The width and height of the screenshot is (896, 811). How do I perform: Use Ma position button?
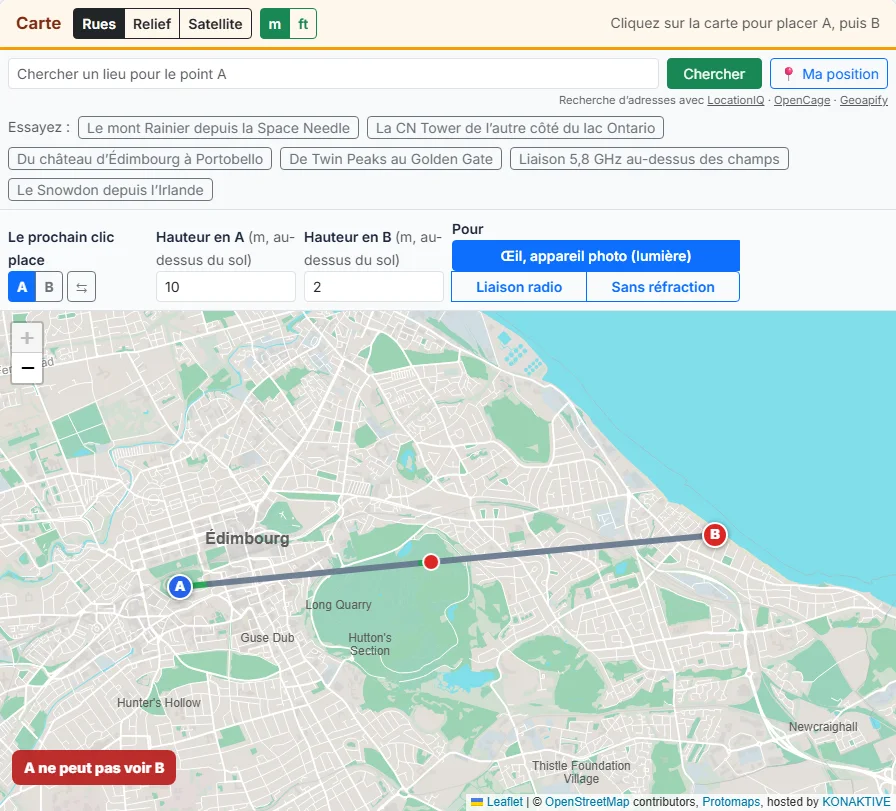pos(829,74)
